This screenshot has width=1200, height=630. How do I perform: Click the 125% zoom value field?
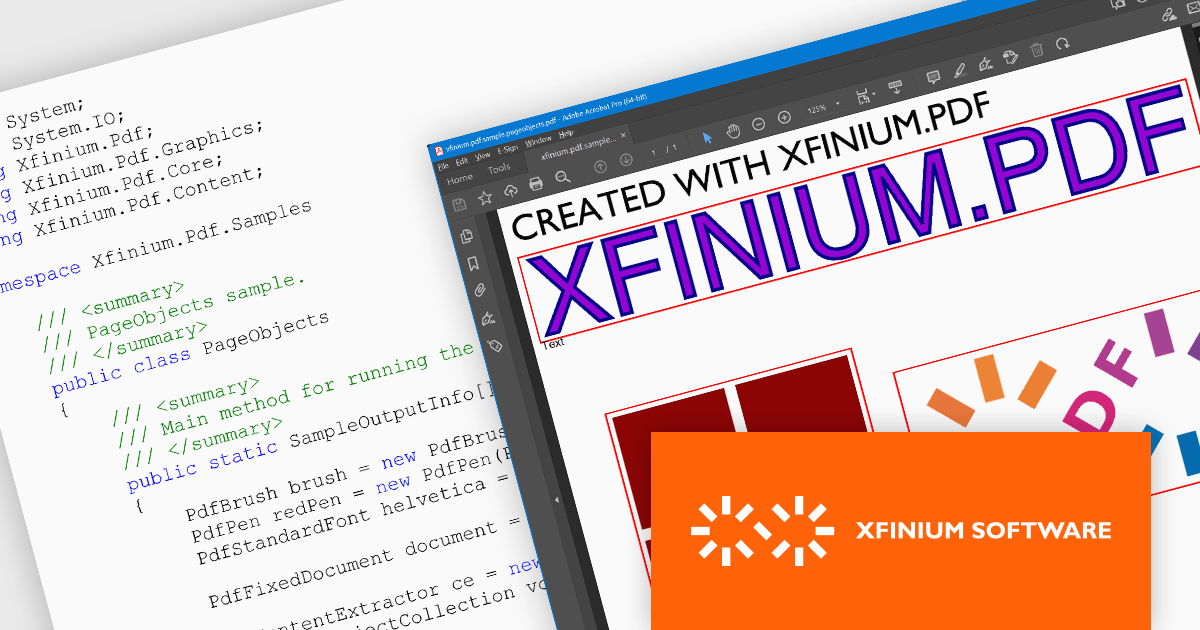[816, 108]
